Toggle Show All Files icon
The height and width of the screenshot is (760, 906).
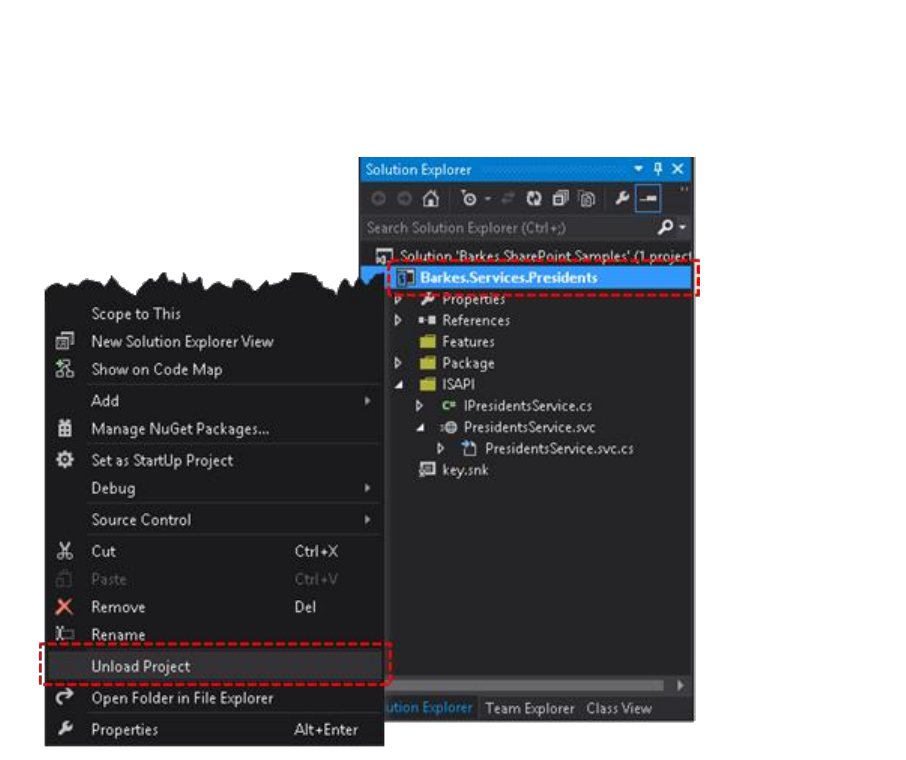click(586, 199)
